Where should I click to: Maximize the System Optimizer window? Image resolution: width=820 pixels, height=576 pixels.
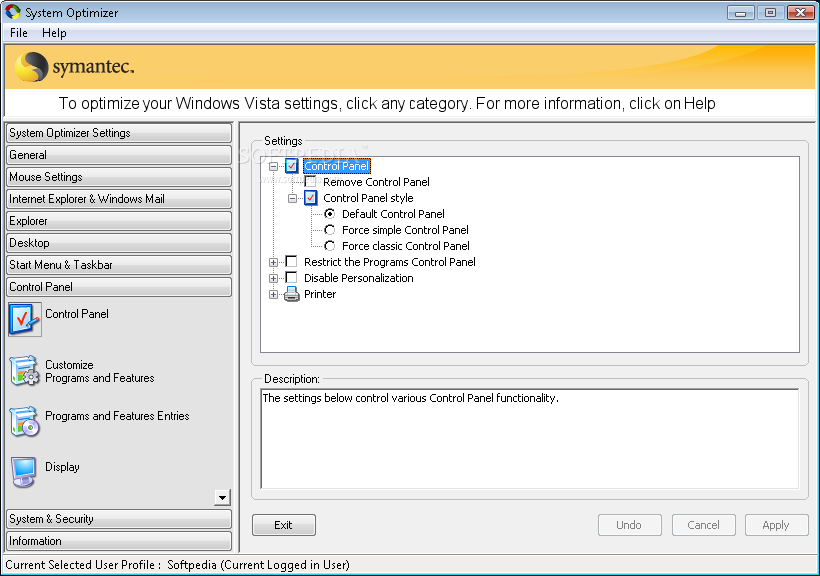[770, 13]
